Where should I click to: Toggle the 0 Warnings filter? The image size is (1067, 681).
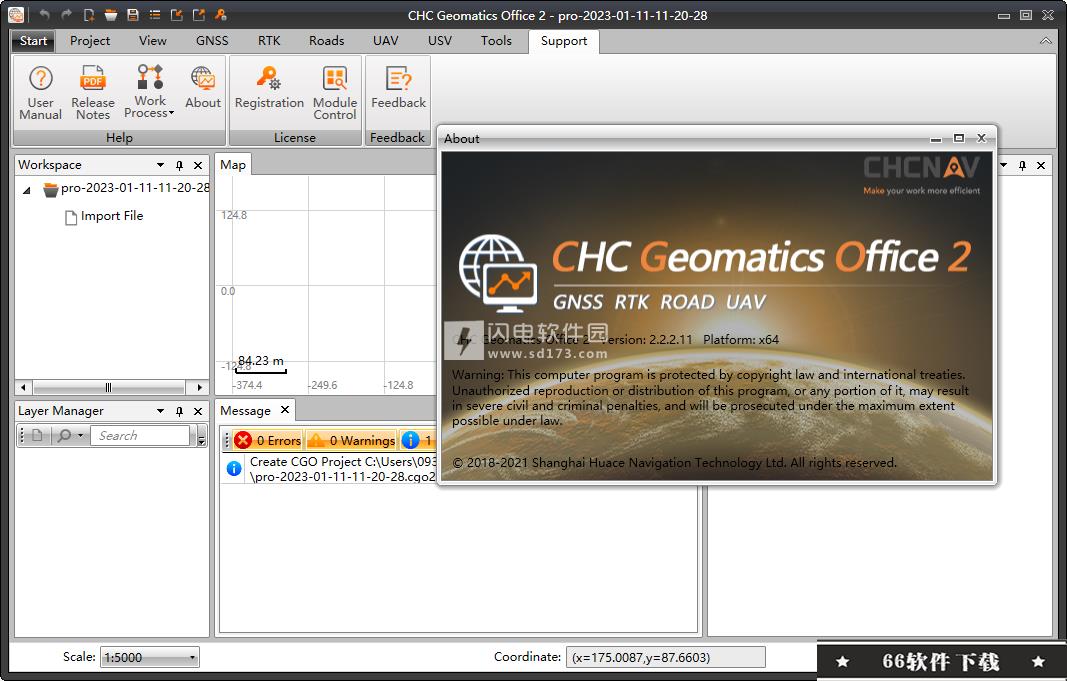351,441
